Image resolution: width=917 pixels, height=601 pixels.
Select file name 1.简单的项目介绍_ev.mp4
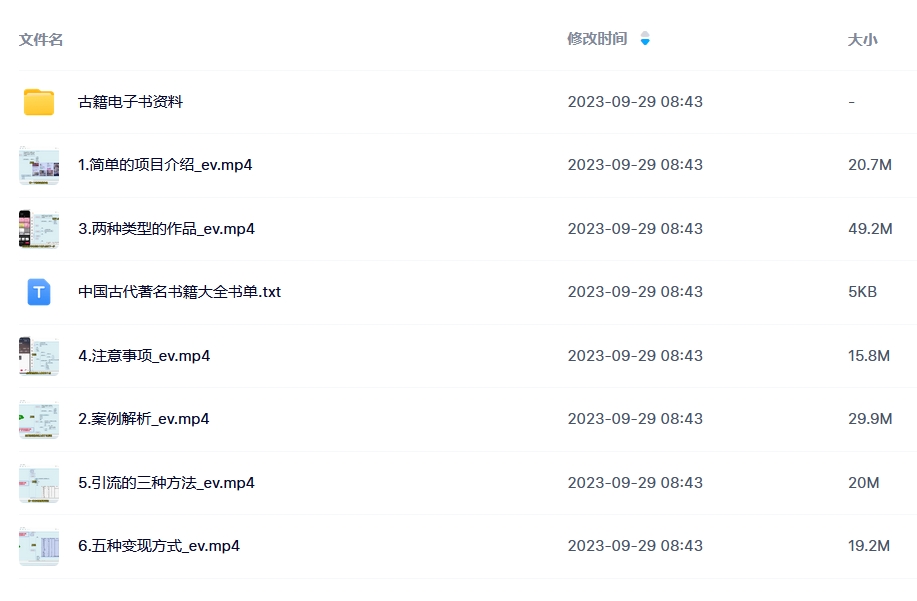pyautogui.click(x=165, y=165)
